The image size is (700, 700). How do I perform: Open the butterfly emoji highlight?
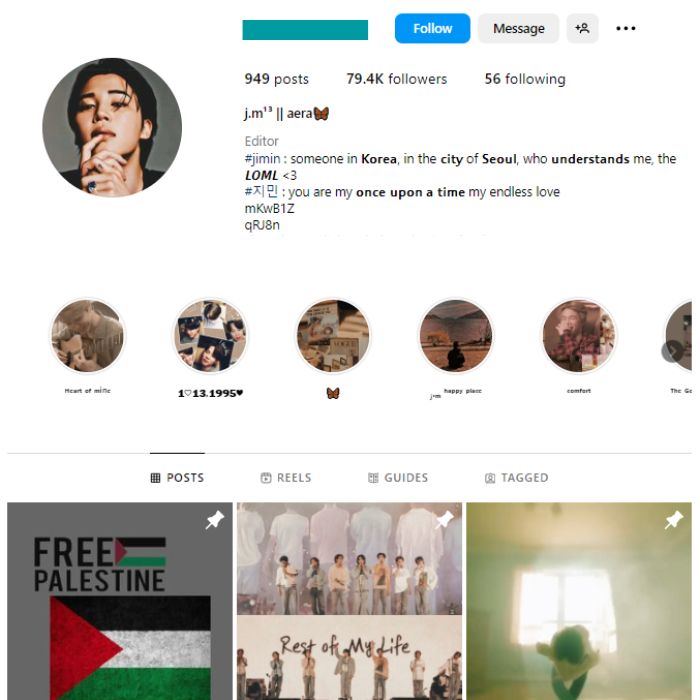point(333,336)
